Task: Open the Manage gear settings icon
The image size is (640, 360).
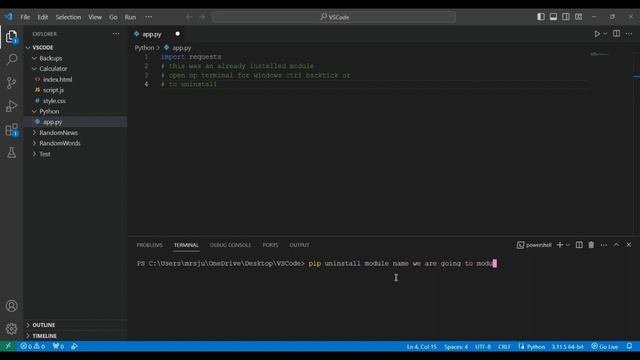Action: (x=11, y=329)
